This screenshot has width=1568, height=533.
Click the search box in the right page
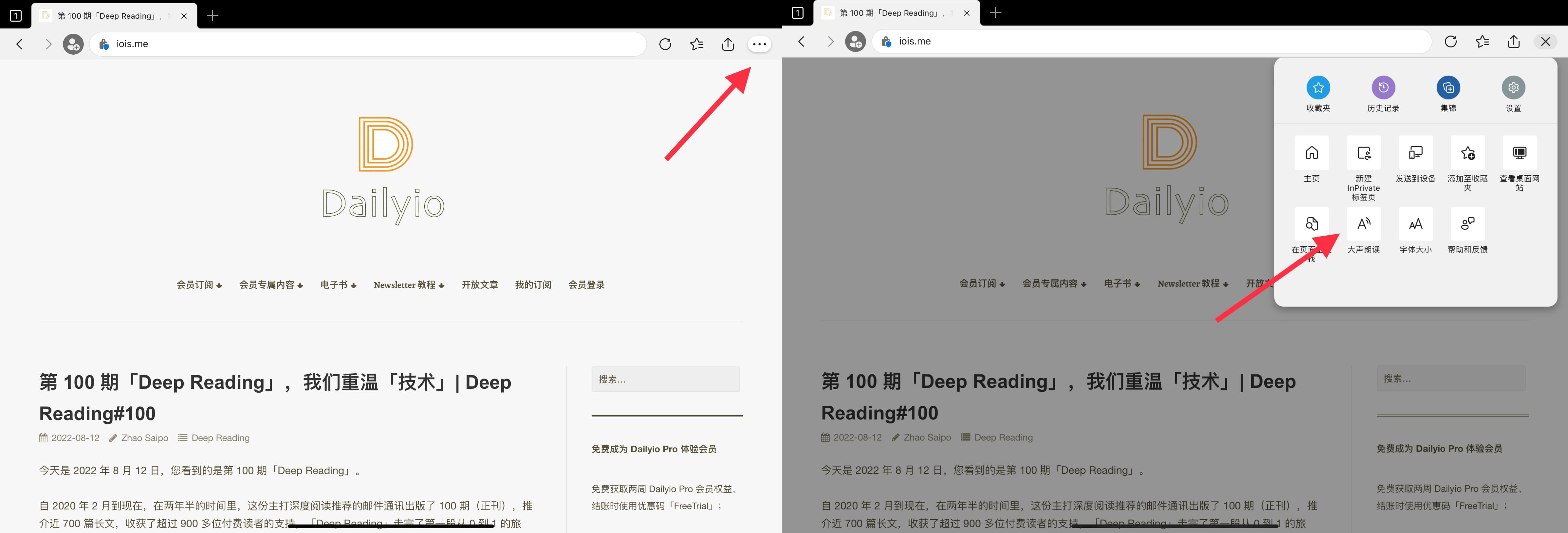(x=1451, y=379)
